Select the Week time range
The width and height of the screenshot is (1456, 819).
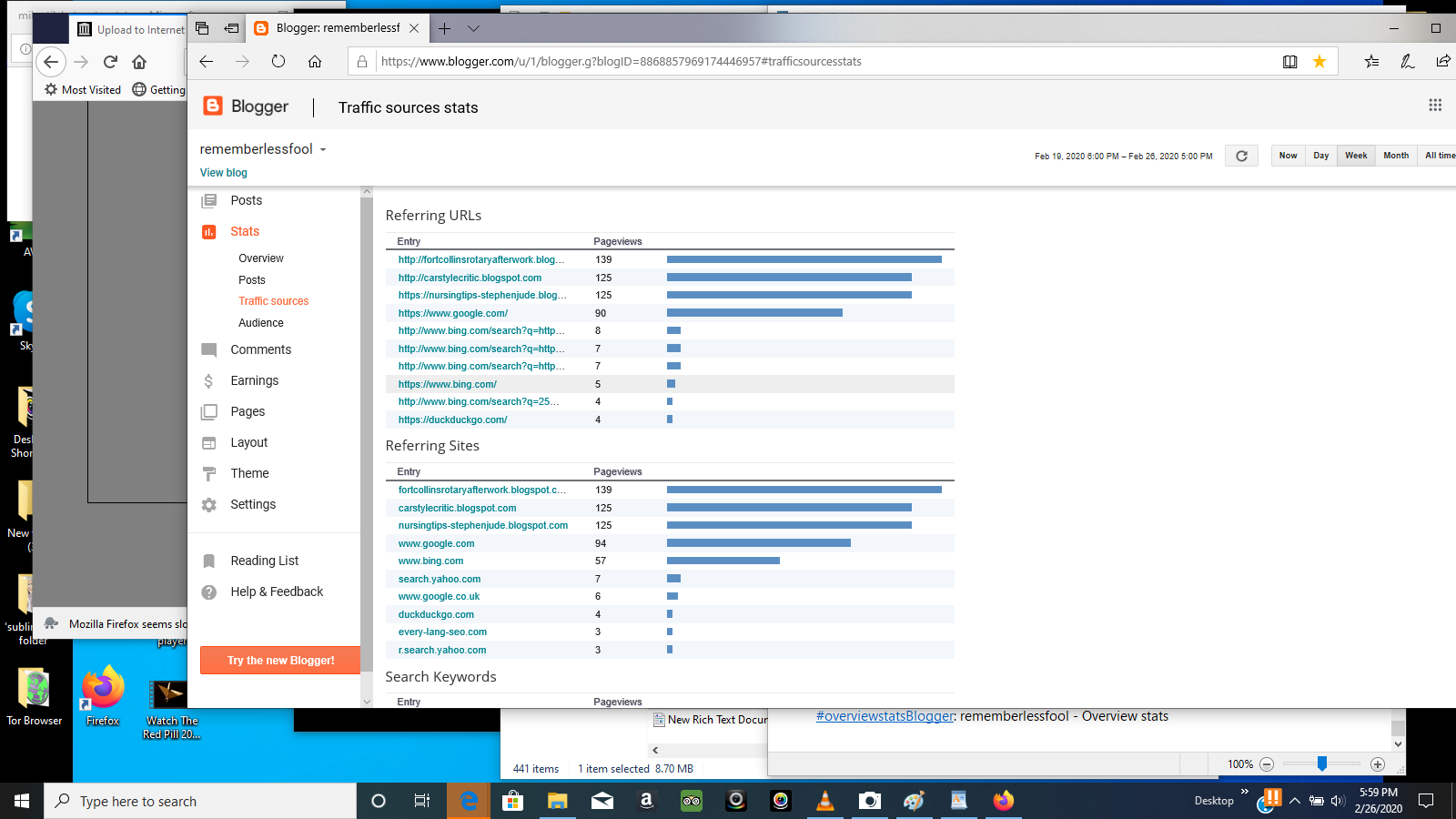[1356, 156]
